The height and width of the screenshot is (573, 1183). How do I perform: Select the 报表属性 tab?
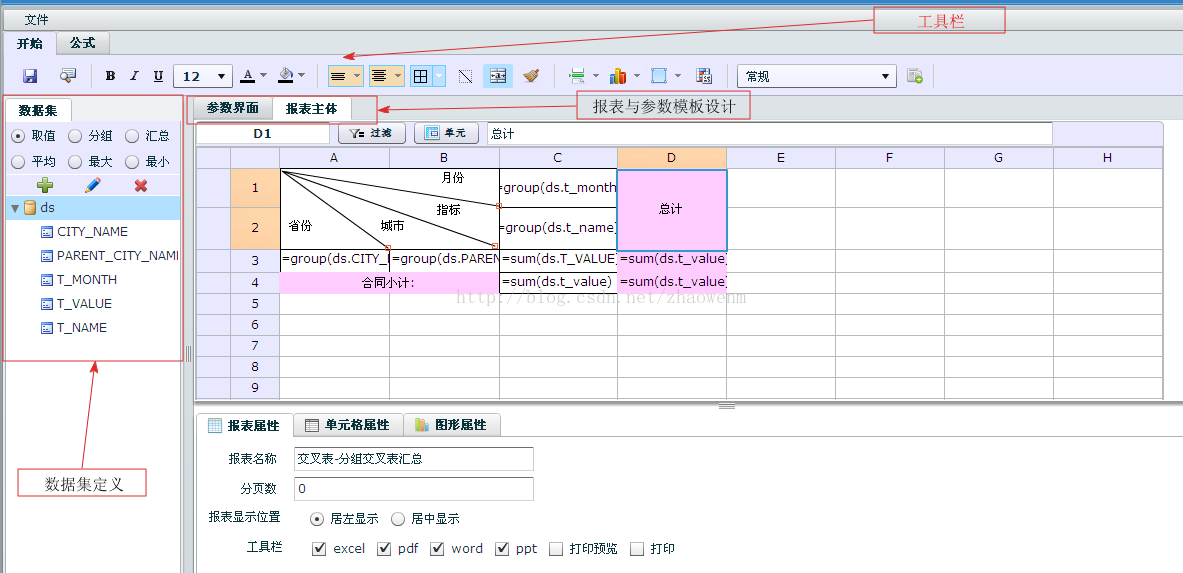click(244, 425)
